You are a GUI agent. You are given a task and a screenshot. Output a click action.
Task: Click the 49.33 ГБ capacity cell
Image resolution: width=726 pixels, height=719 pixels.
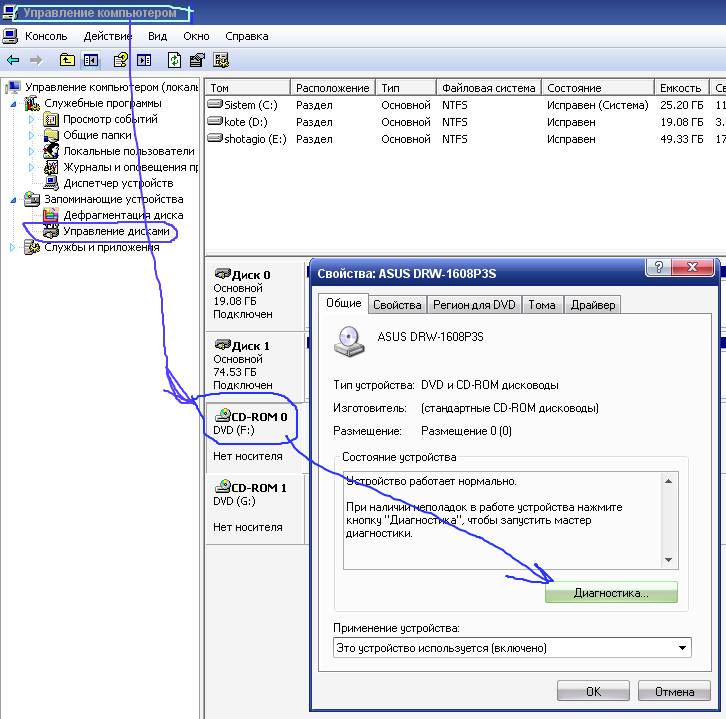(x=682, y=139)
